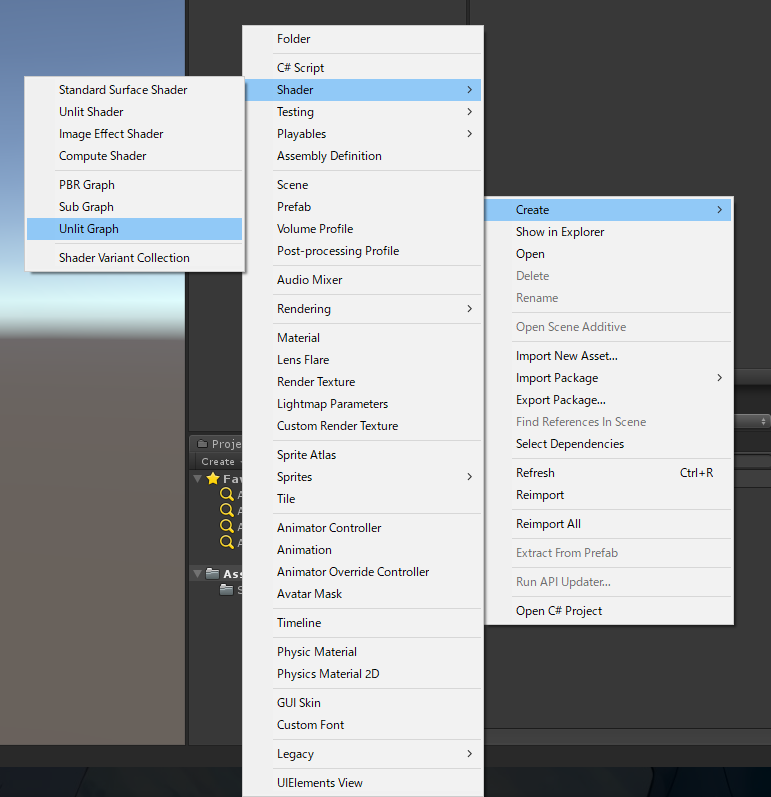Image resolution: width=771 pixels, height=797 pixels.
Task: Select the subfolder under Assets
Action: coord(231,590)
